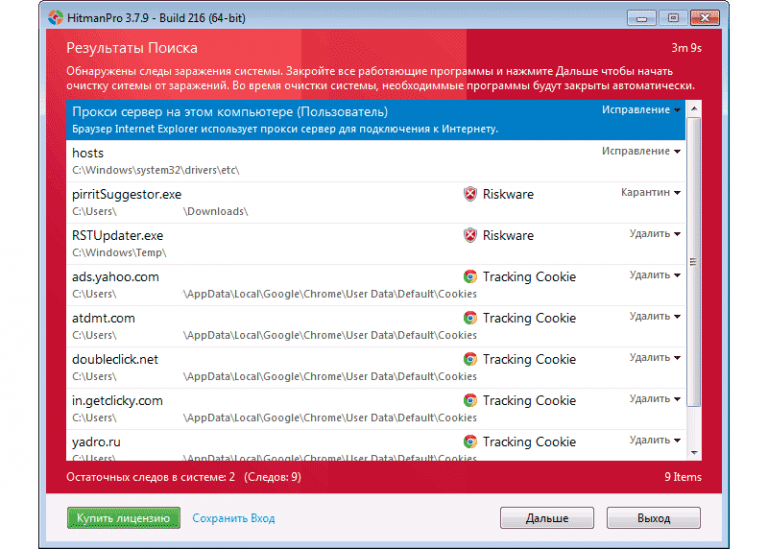Click the C:\Windows\Temp\ path

coord(119,253)
